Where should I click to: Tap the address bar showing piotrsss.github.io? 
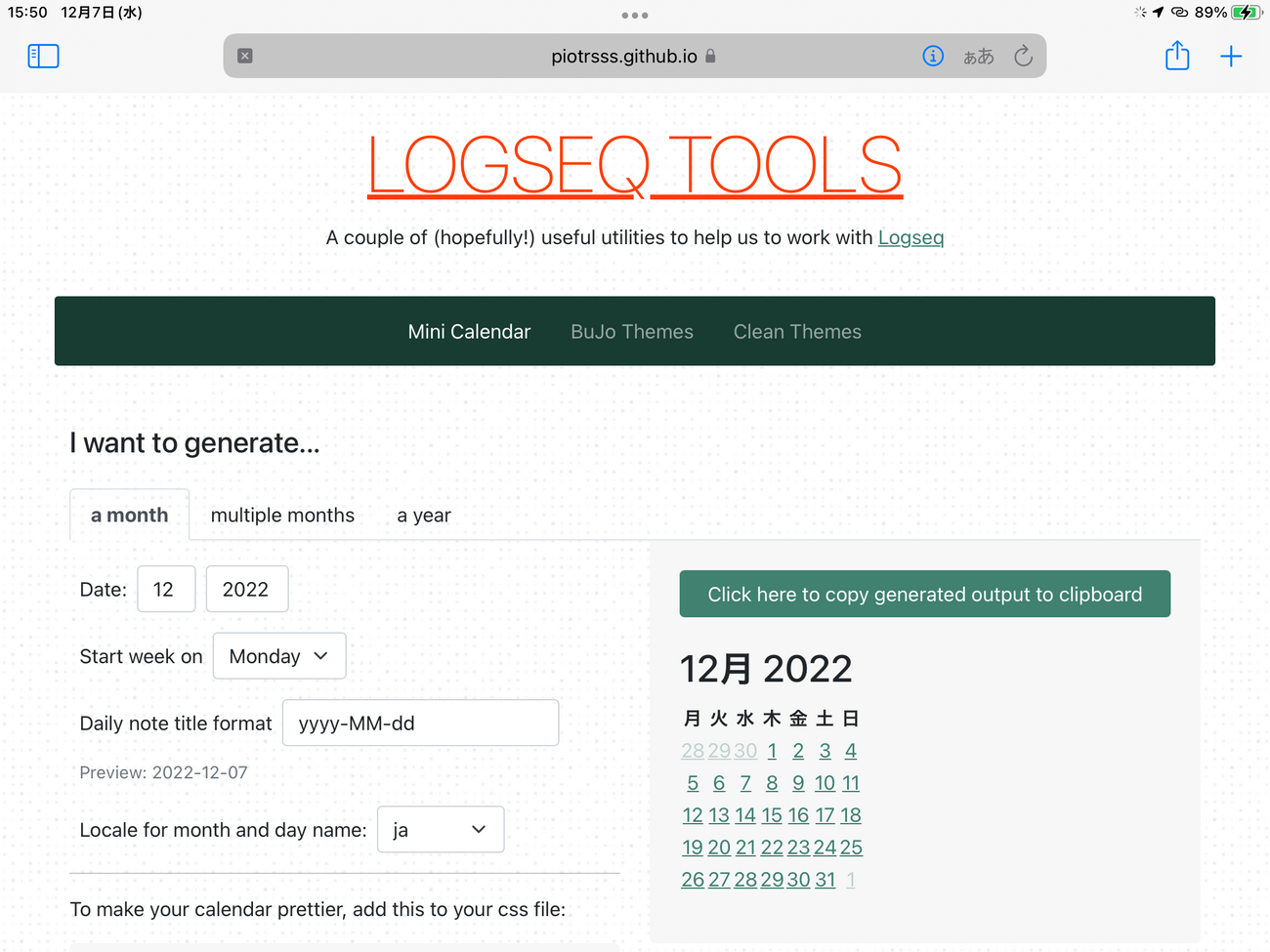(x=635, y=56)
